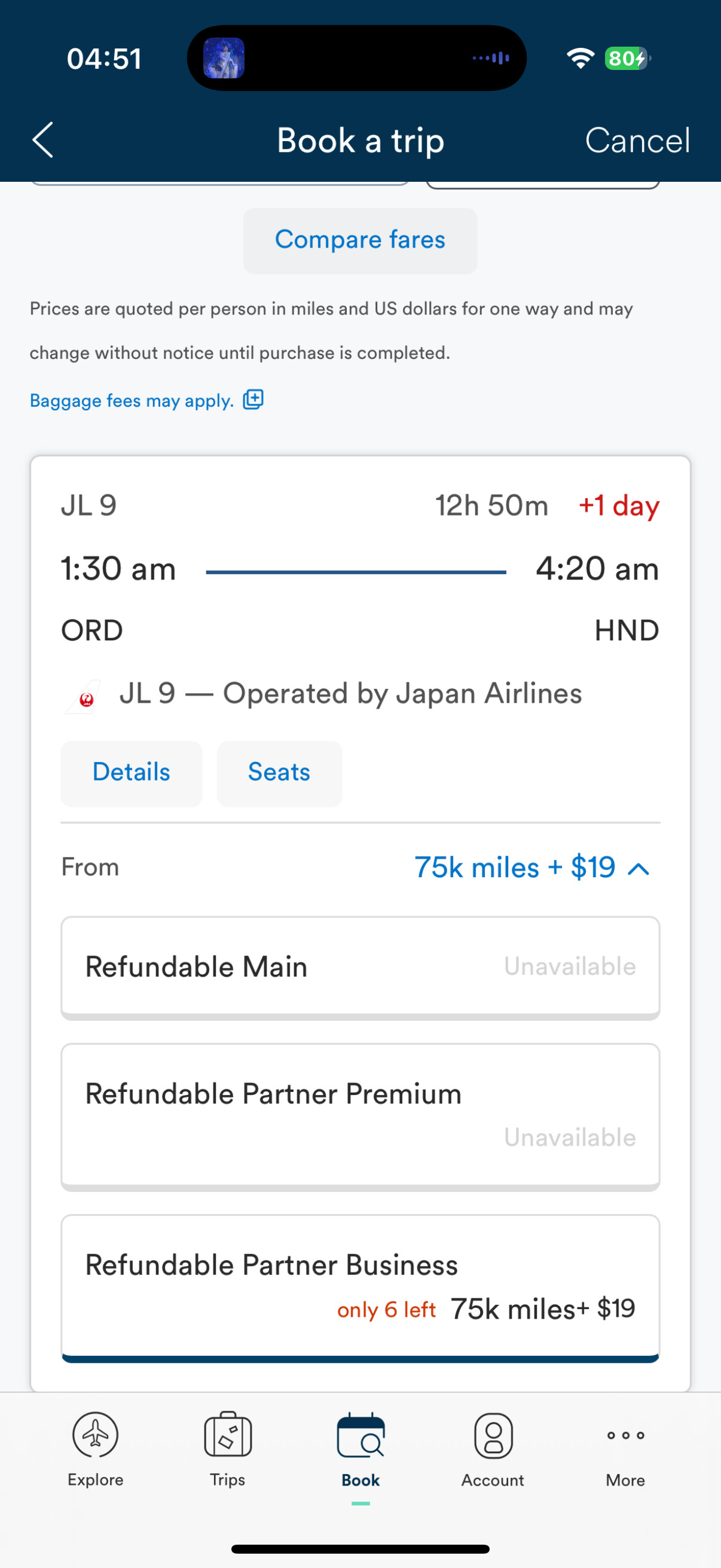Select Refundable Partner Business fare
This screenshot has height=1568, width=721.
[360, 1287]
